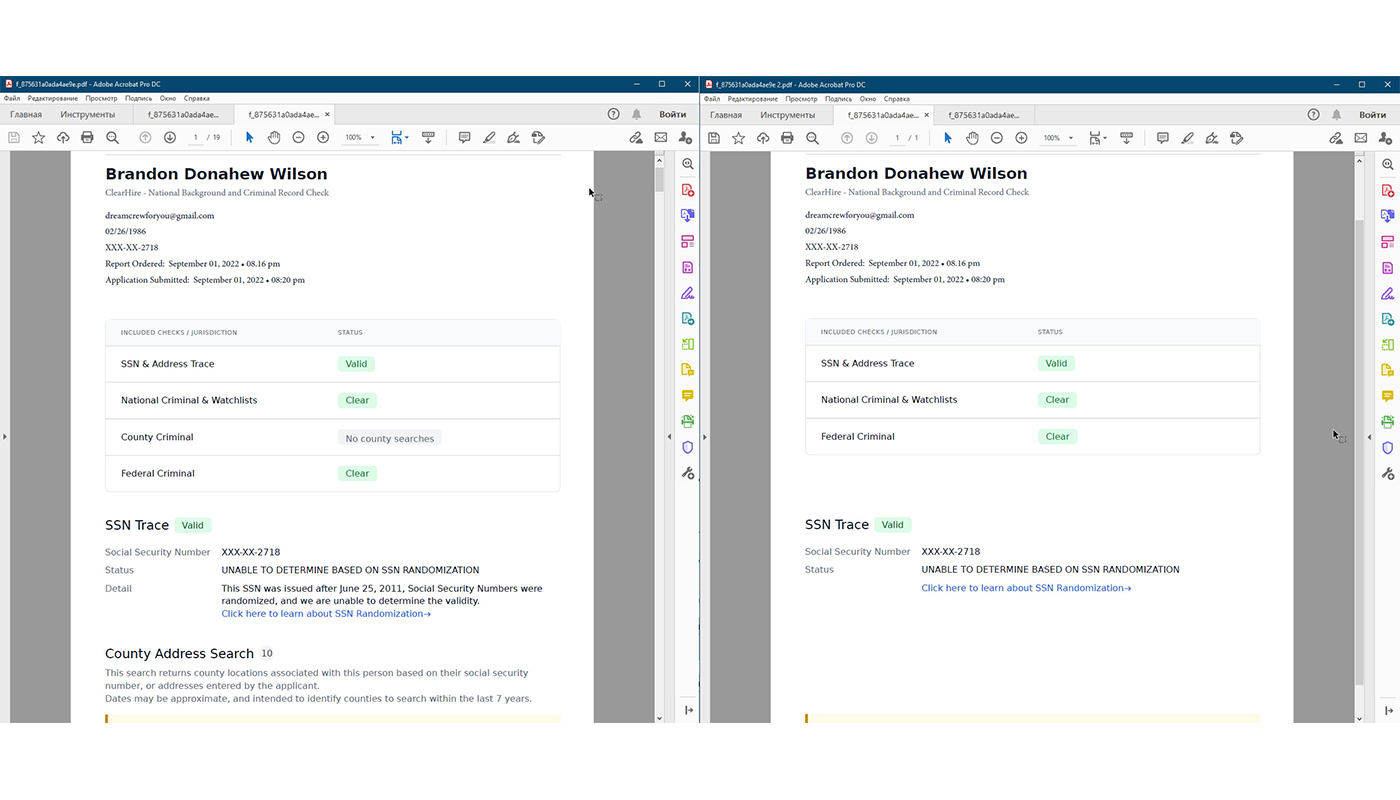Screen dimensions: 1400x800
Task: Click the Share link icon in the right window
Action: point(1336,138)
